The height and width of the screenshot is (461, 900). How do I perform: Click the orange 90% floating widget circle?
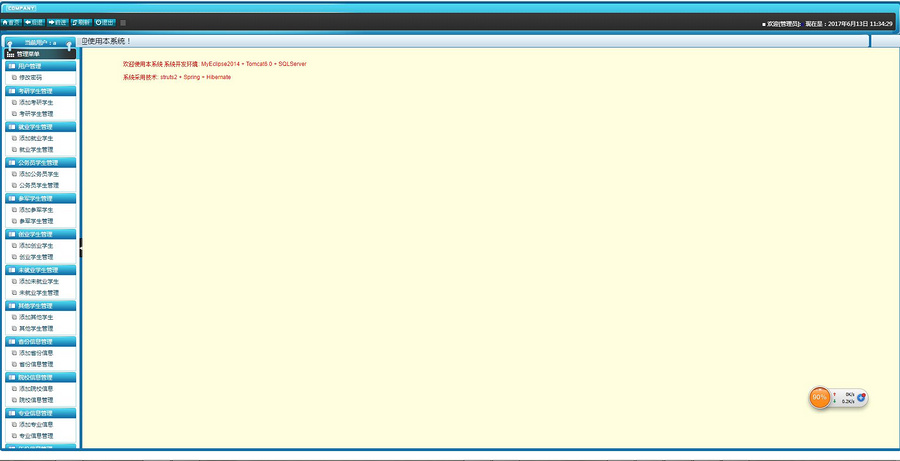click(820, 397)
